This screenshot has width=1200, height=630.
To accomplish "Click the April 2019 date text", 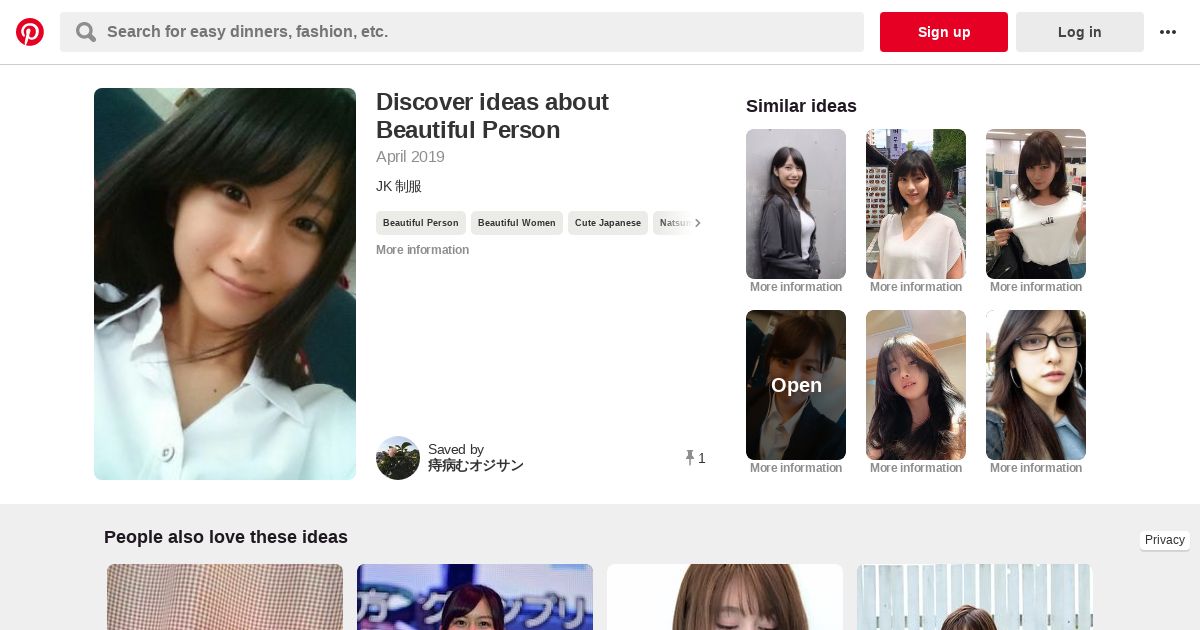I will [410, 157].
